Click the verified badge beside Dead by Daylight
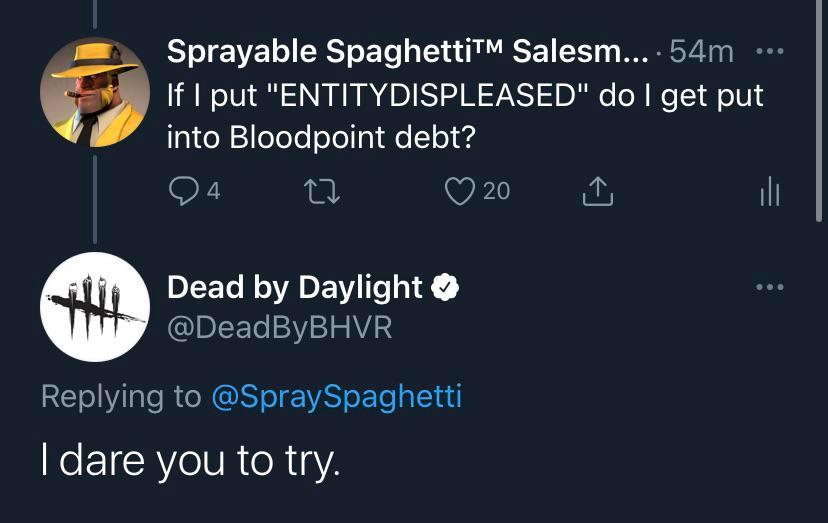The height and width of the screenshot is (523, 828). [445, 289]
